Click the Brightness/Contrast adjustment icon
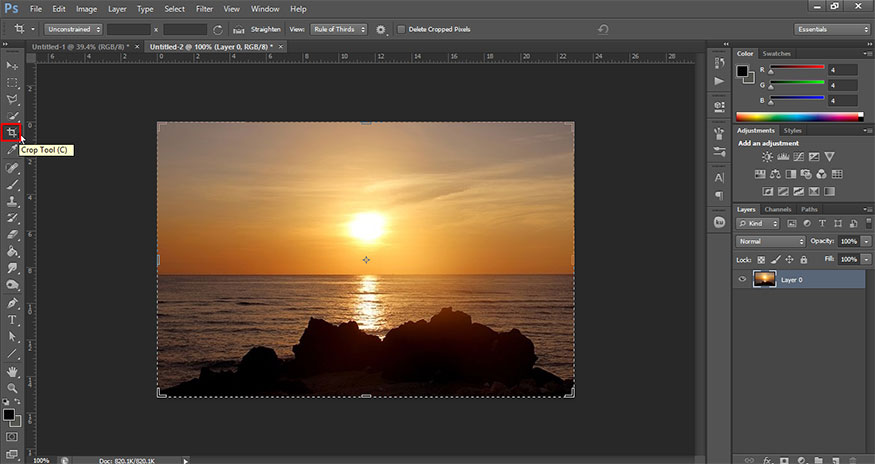The height and width of the screenshot is (464, 875). click(x=767, y=157)
